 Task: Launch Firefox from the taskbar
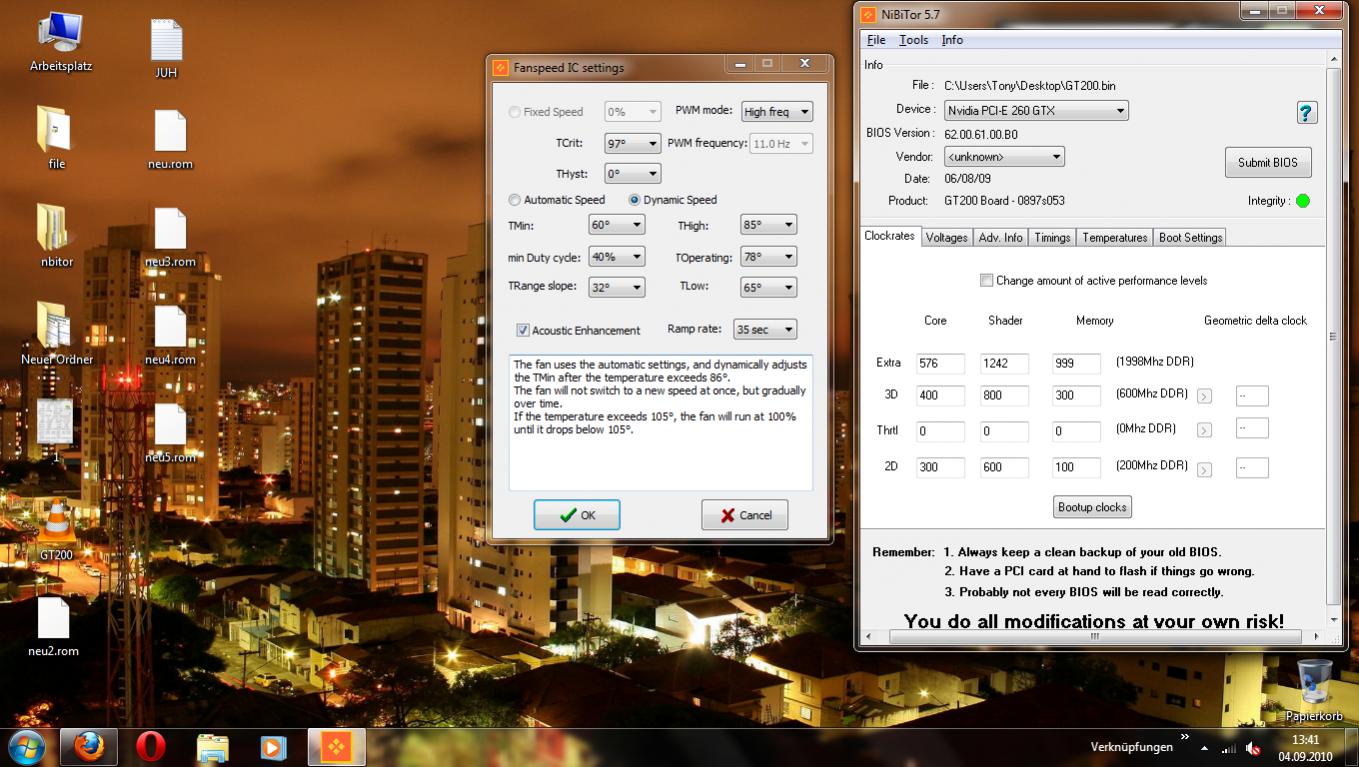(89, 747)
